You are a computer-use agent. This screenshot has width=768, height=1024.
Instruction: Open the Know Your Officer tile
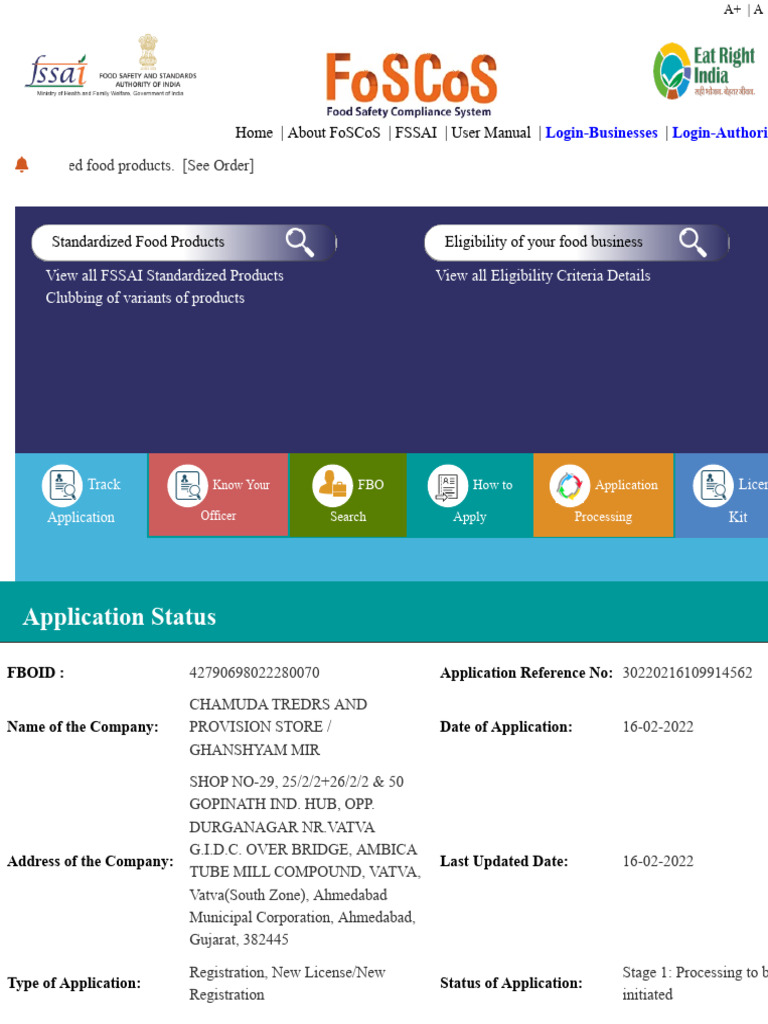[x=218, y=495]
